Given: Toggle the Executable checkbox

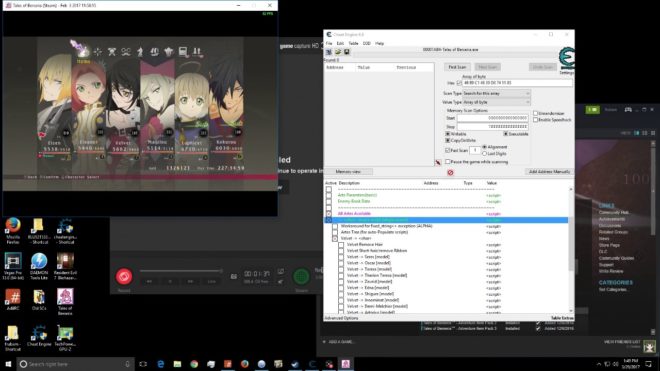Looking at the screenshot, I should [x=506, y=134].
